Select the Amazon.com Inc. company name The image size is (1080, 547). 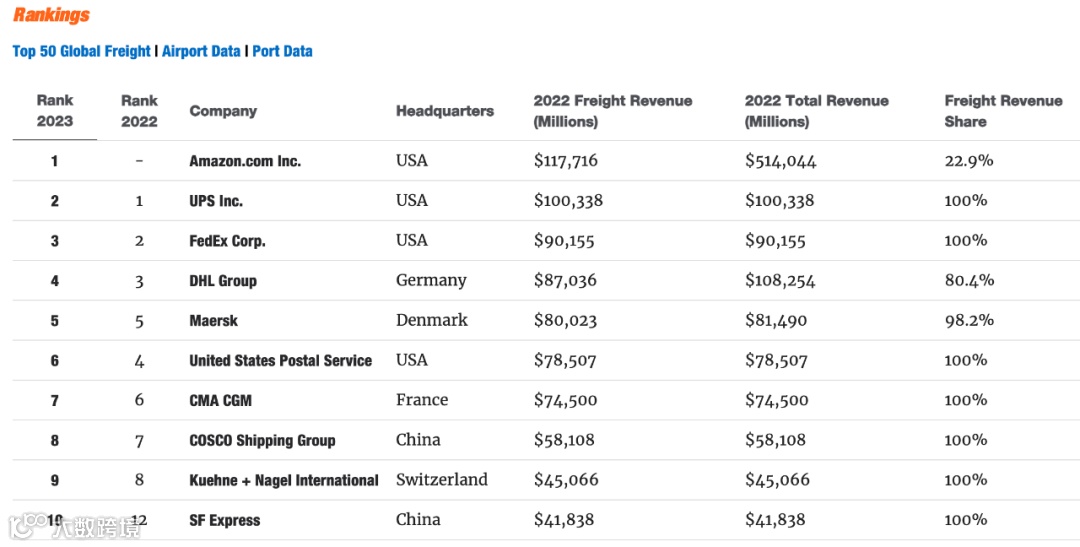coord(245,161)
